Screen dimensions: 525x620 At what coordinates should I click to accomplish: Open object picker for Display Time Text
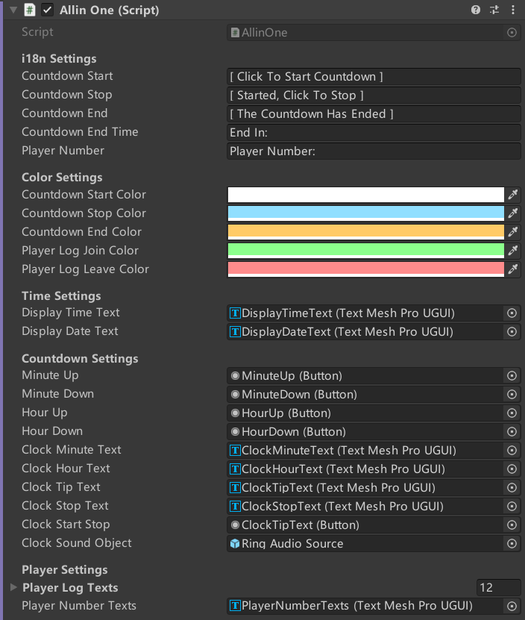(512, 313)
